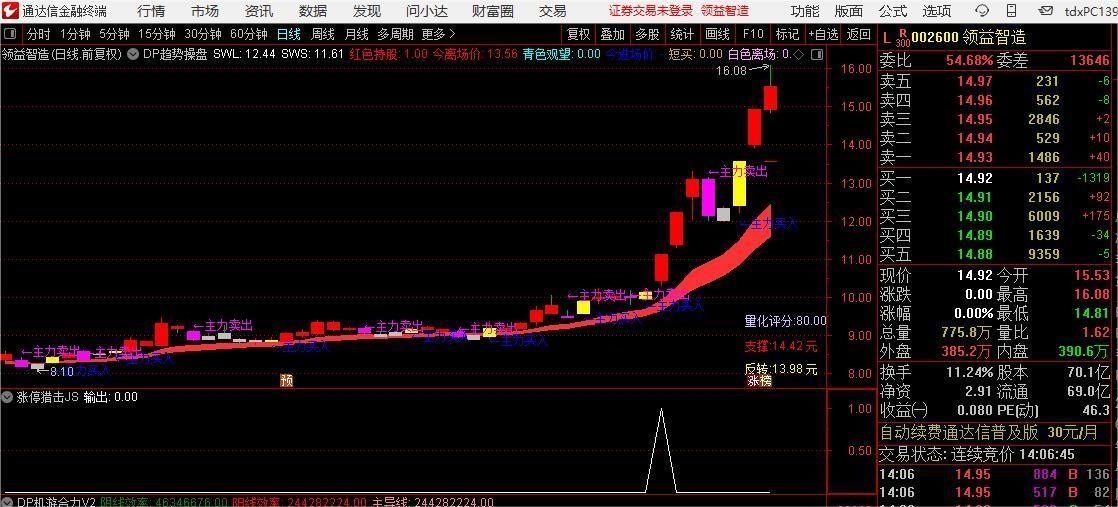The image size is (1118, 507).
Task: Click the F10 company info button
Action: tap(753, 34)
